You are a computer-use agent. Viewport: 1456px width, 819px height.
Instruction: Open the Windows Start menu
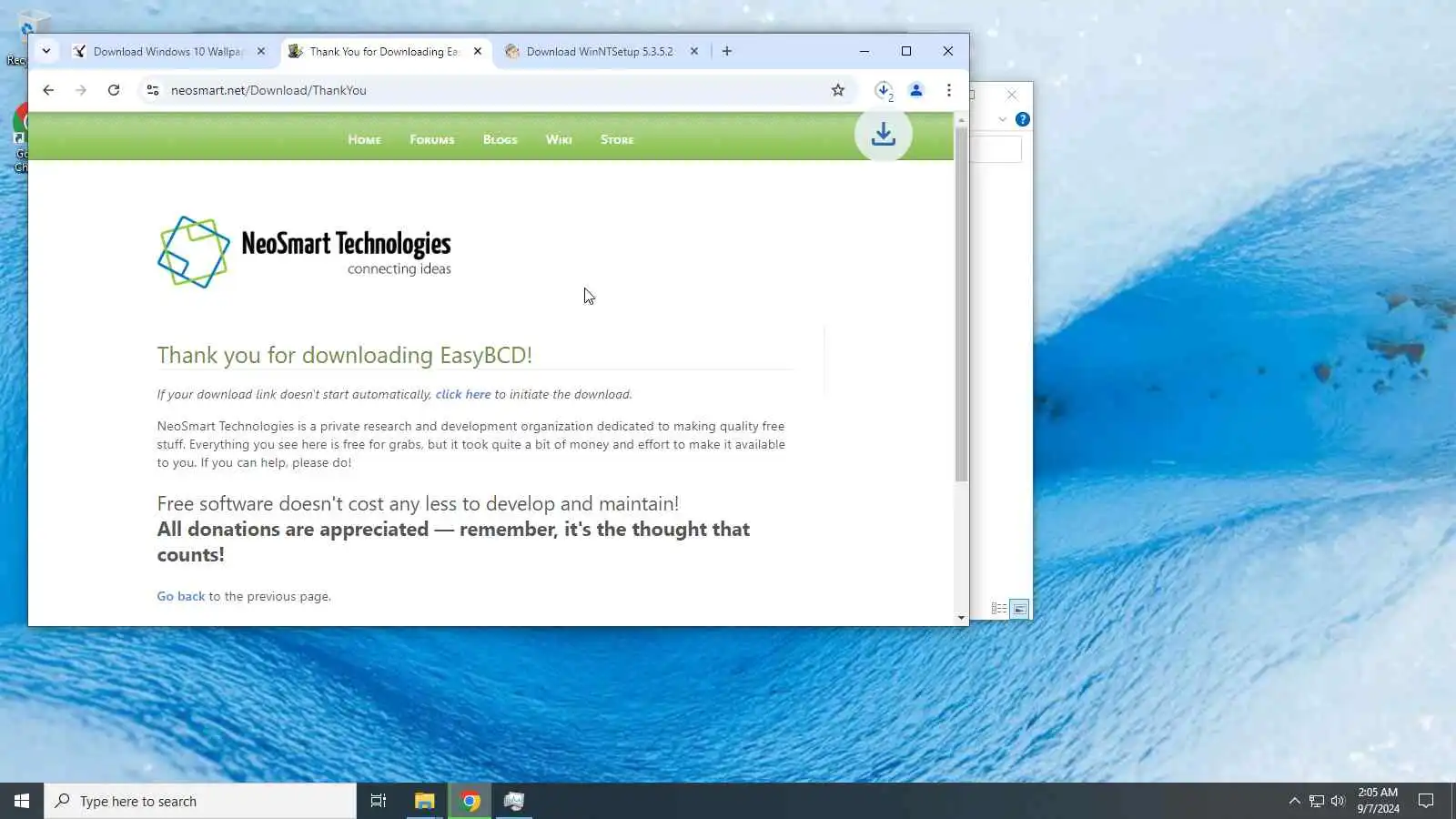[x=22, y=801]
